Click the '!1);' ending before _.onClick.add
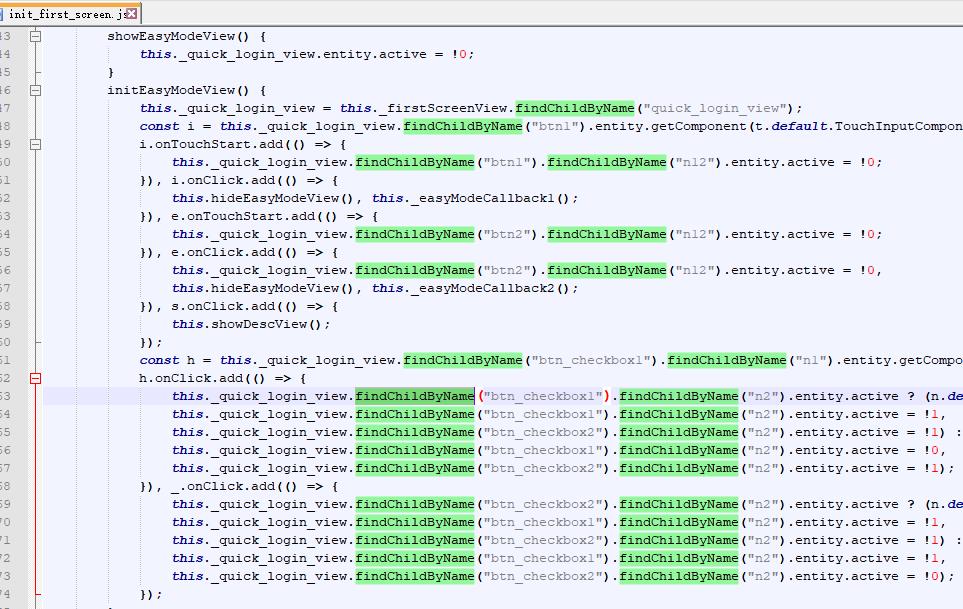Viewport: 963px width, 609px height. pyautogui.click(x=940, y=468)
